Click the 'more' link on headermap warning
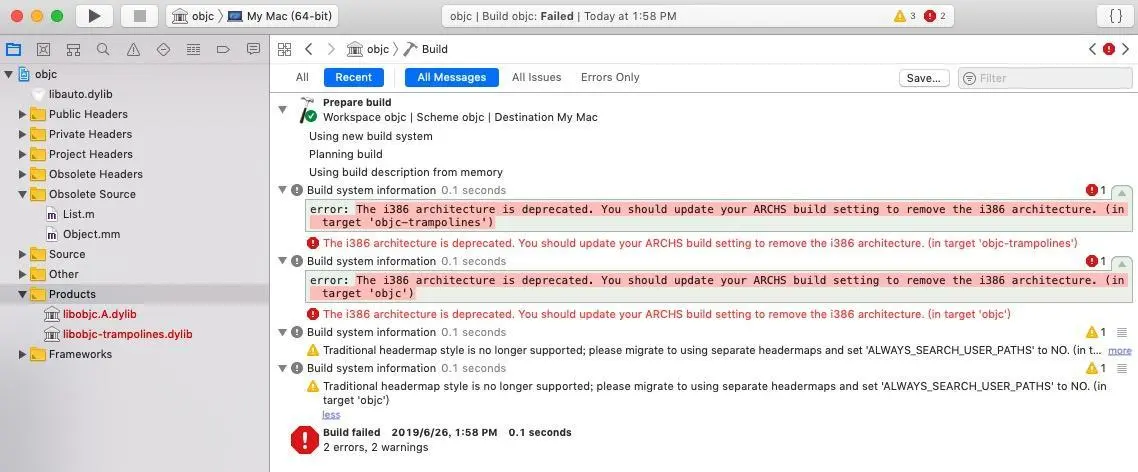 (1120, 351)
